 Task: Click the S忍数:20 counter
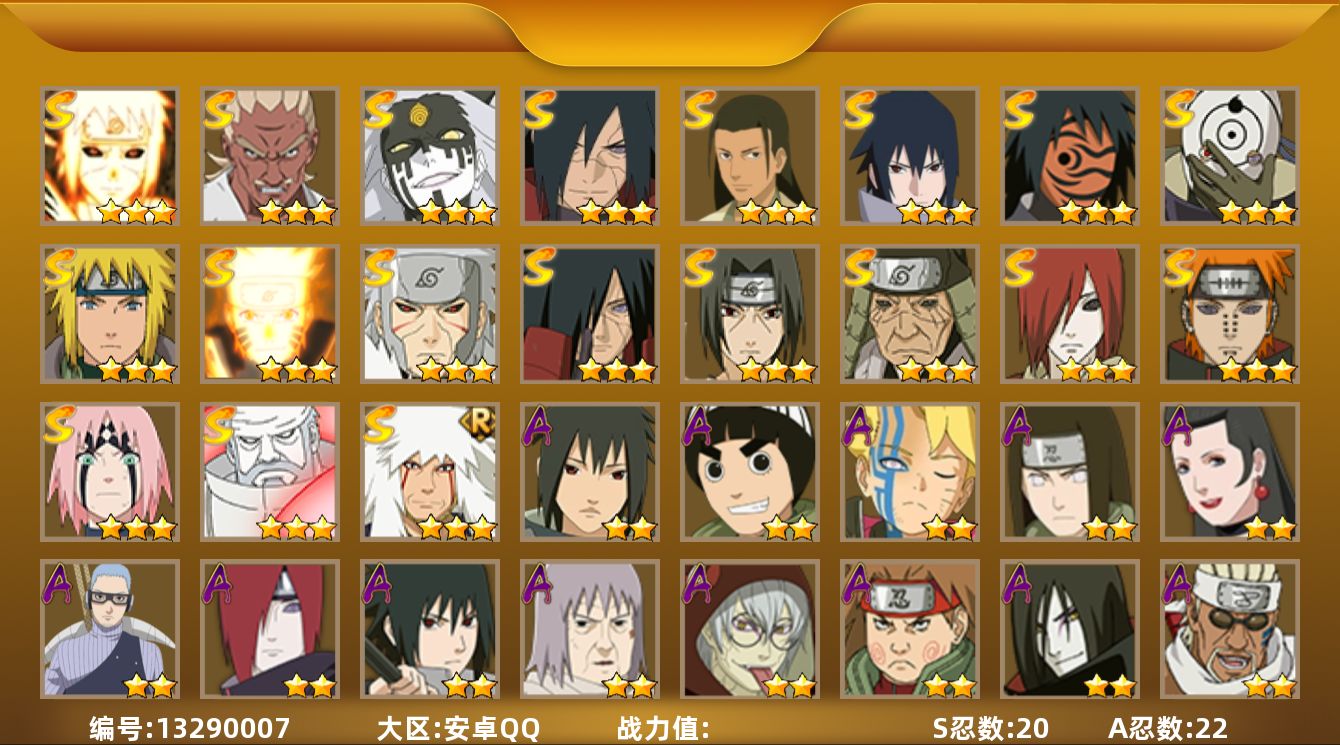point(990,728)
